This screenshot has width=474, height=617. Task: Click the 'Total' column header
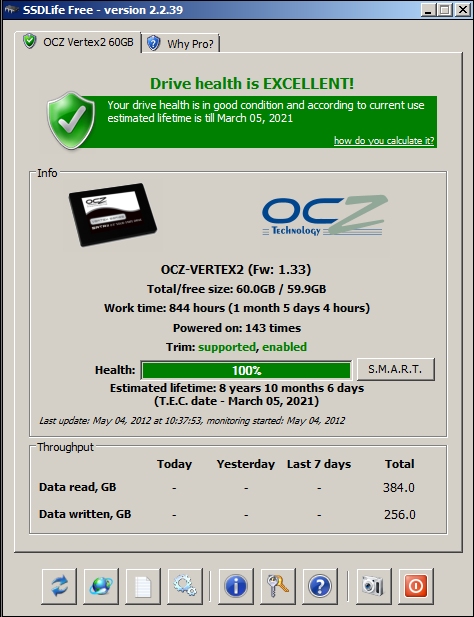pos(400,464)
